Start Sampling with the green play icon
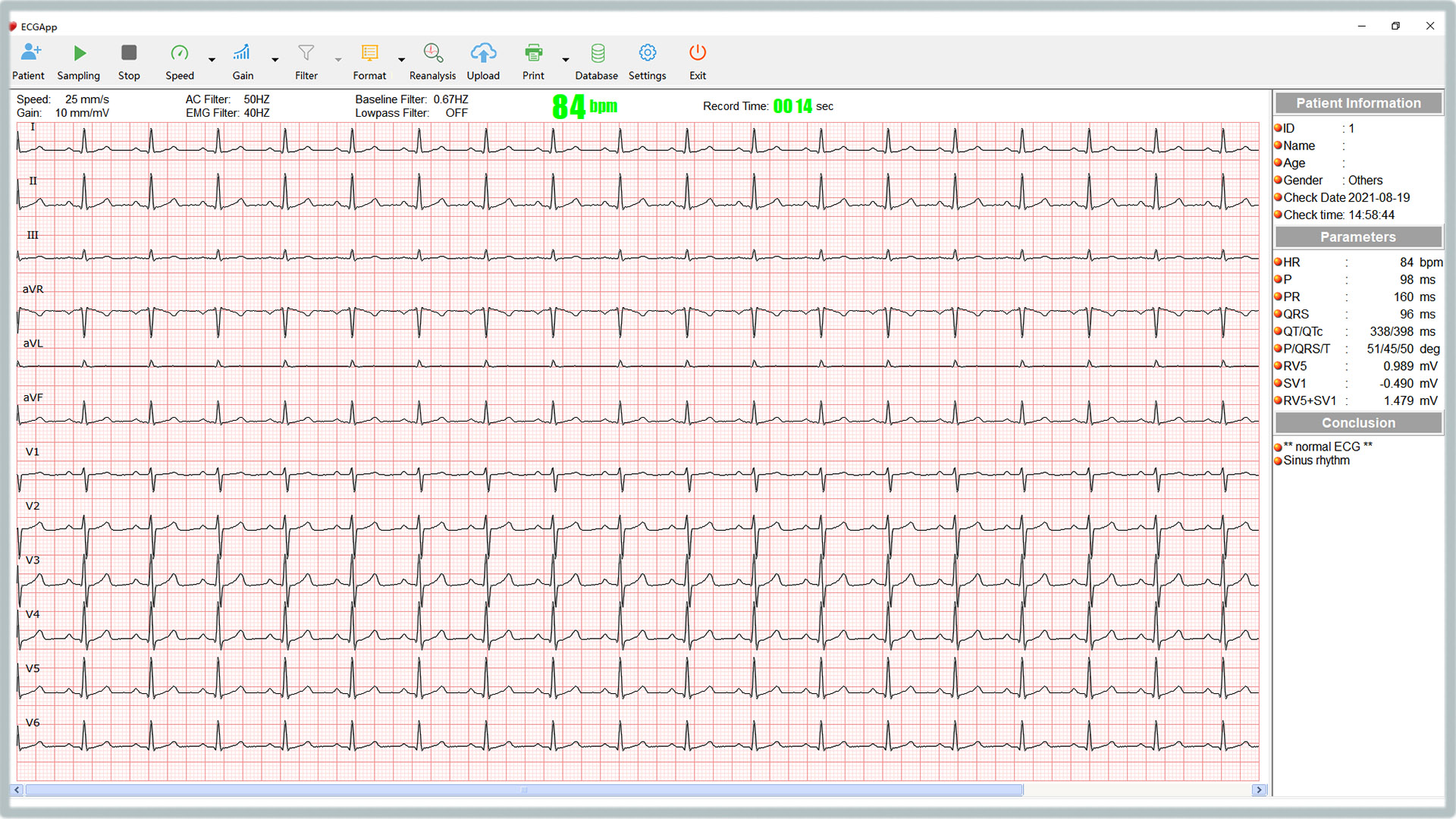 [79, 53]
